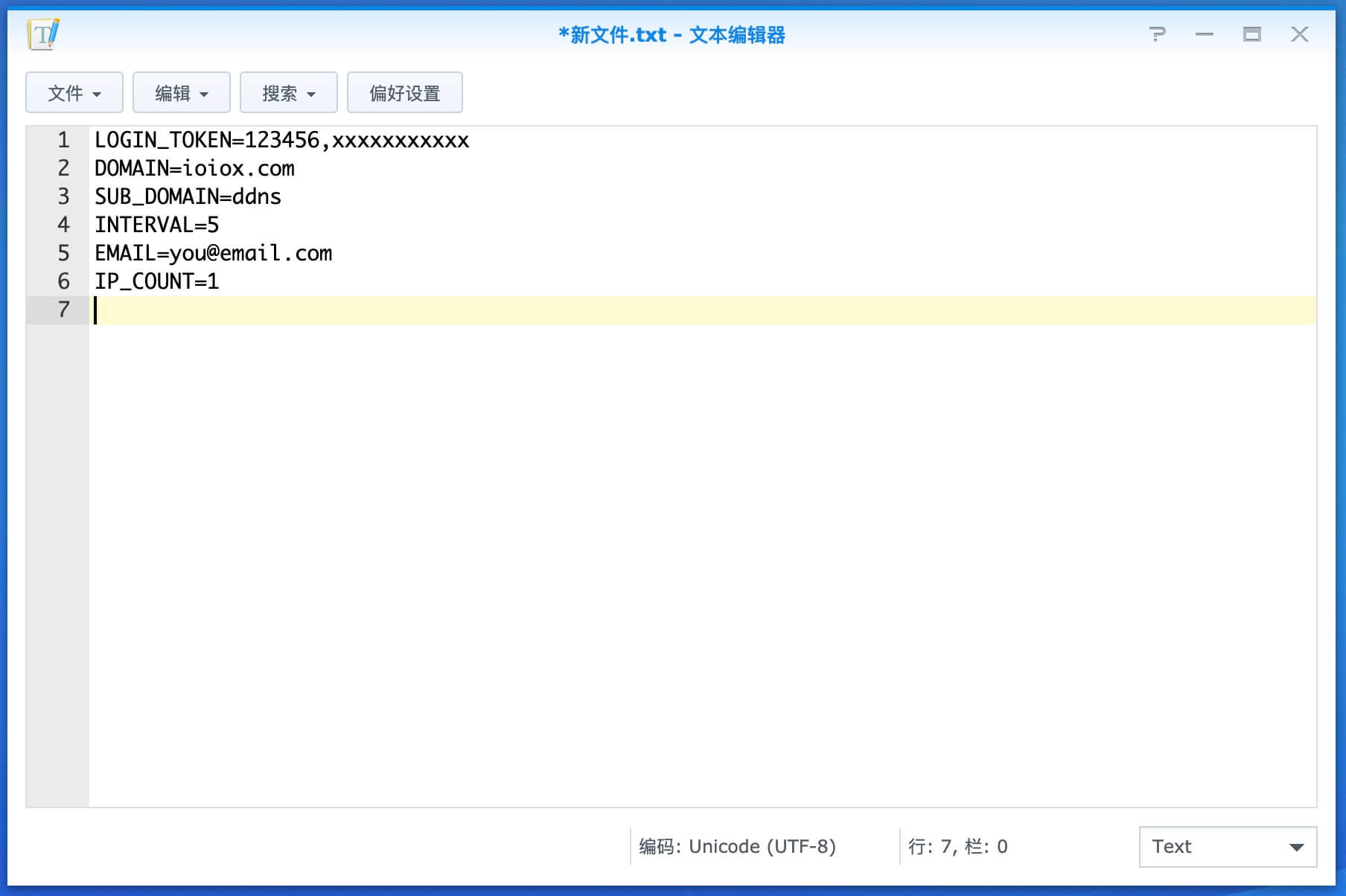The height and width of the screenshot is (896, 1346).
Task: Click line number 4 in gutter
Action: click(63, 225)
